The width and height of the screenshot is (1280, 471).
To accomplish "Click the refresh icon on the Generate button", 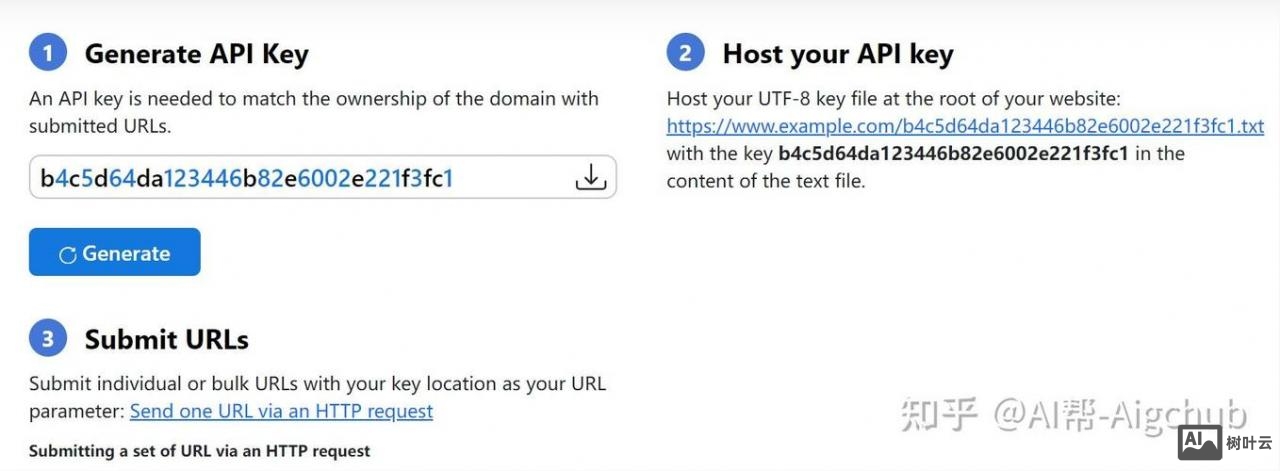I will pos(68,255).
